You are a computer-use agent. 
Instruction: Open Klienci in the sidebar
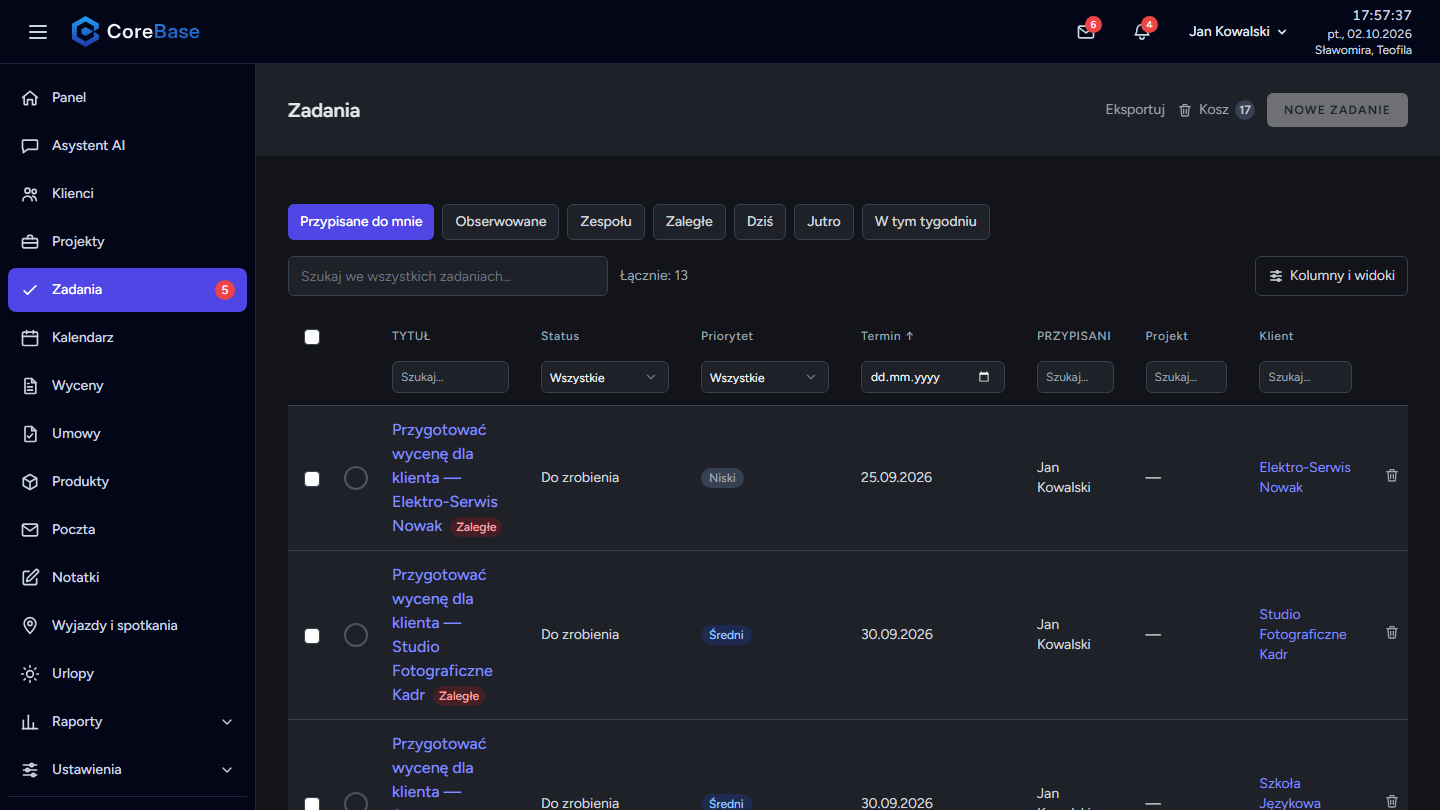click(127, 193)
